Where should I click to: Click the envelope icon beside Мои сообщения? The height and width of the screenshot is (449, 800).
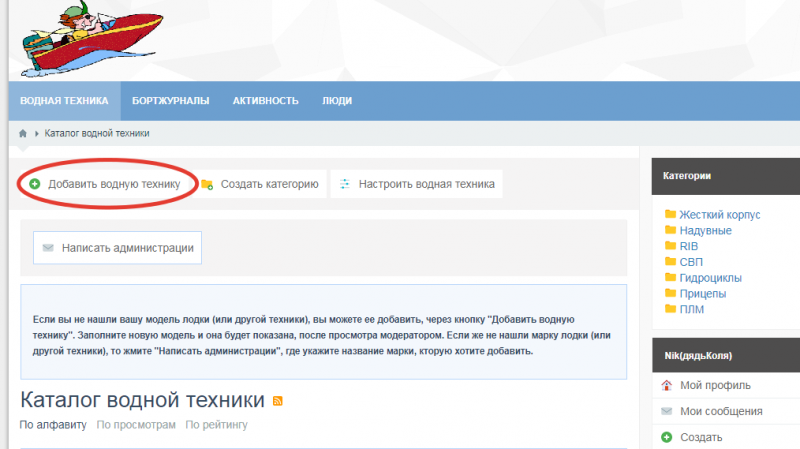click(667, 411)
